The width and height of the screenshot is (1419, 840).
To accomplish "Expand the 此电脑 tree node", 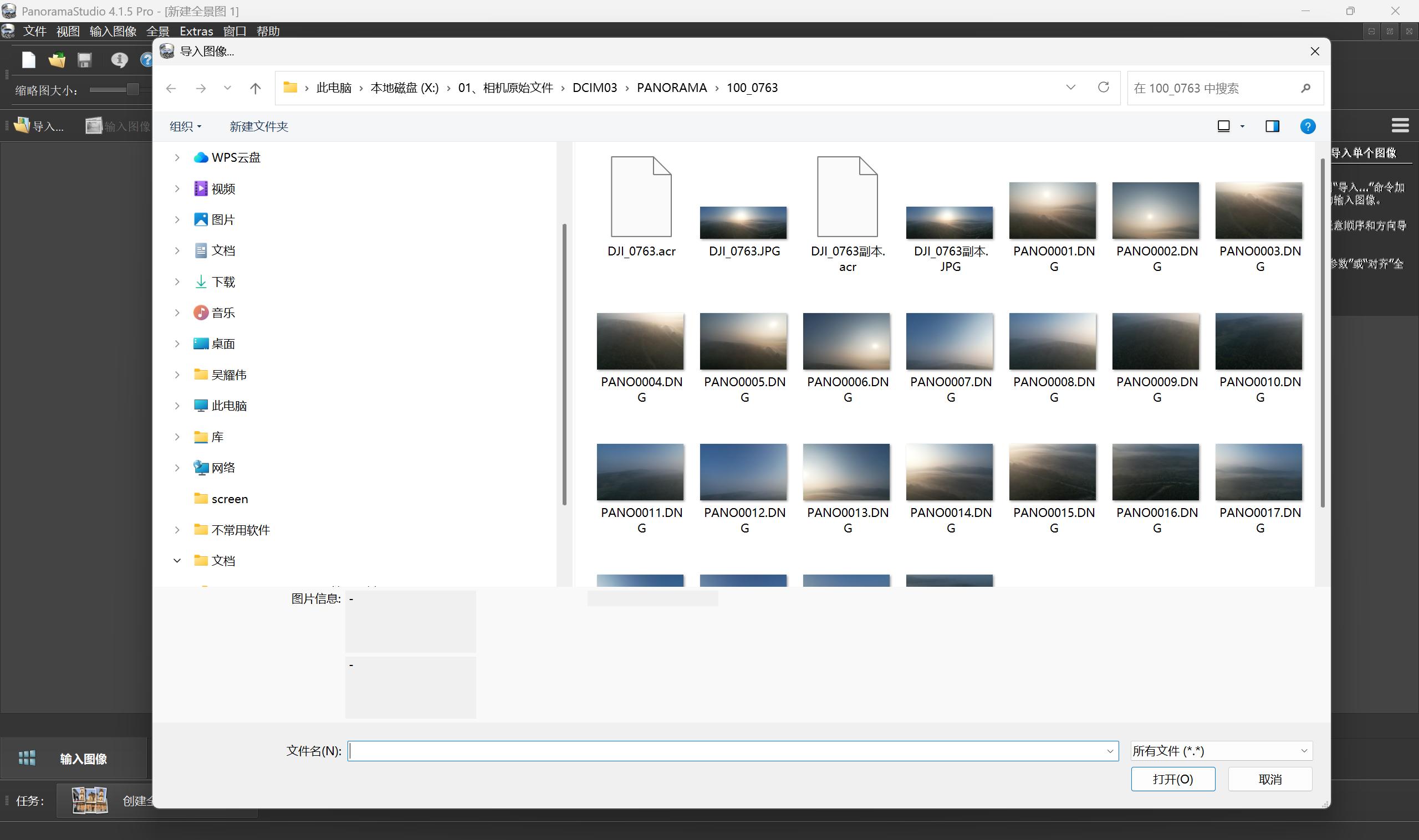I will tap(177, 406).
